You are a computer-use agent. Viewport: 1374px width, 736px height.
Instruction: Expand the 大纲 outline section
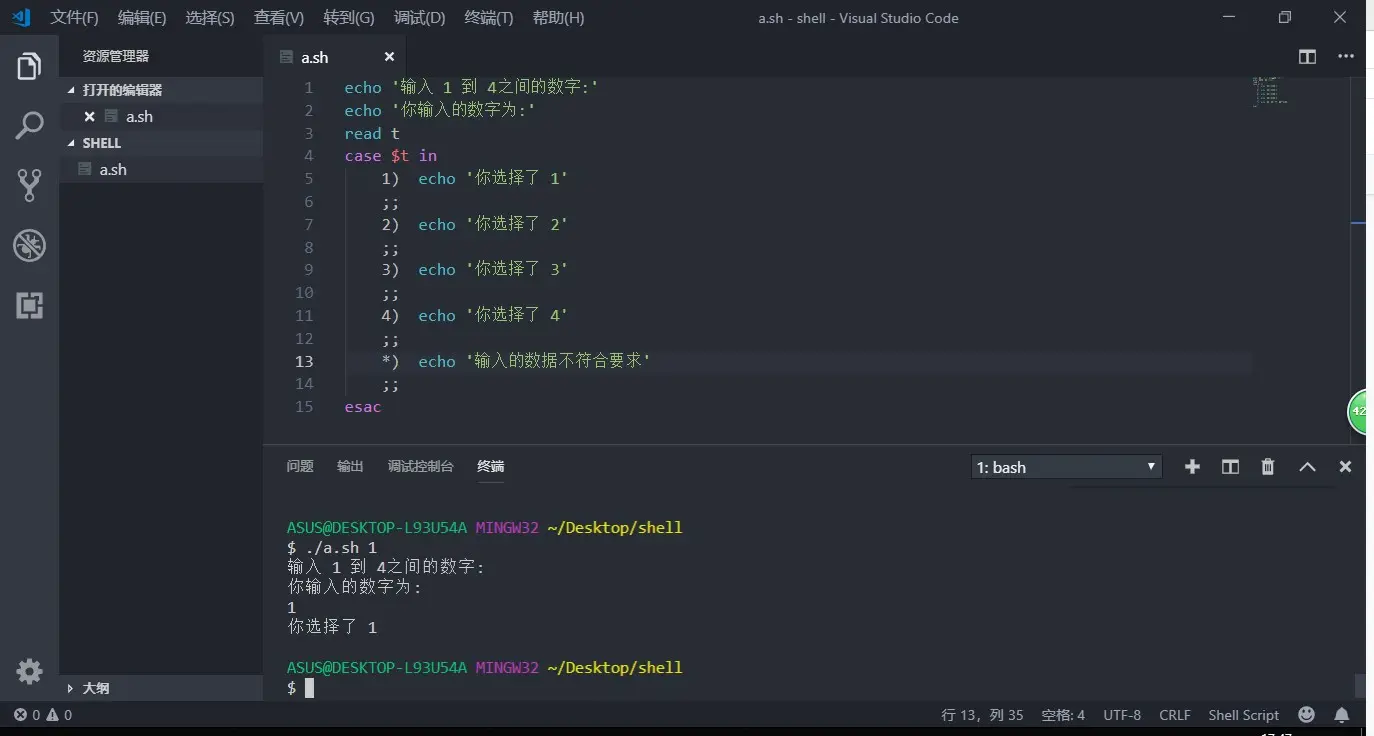pos(161,688)
